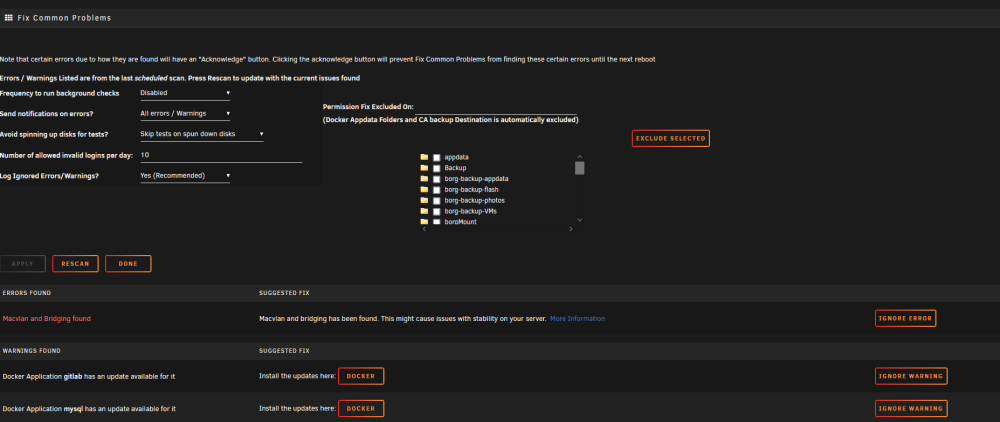Click the borg-backup-flash folder icon

click(424, 189)
